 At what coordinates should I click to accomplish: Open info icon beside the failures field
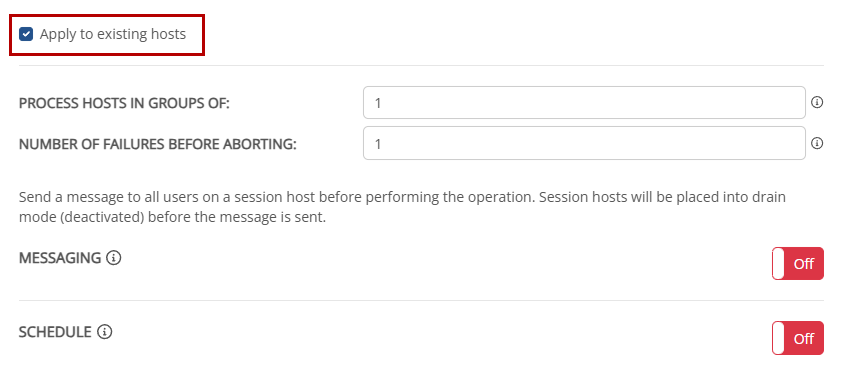(817, 143)
